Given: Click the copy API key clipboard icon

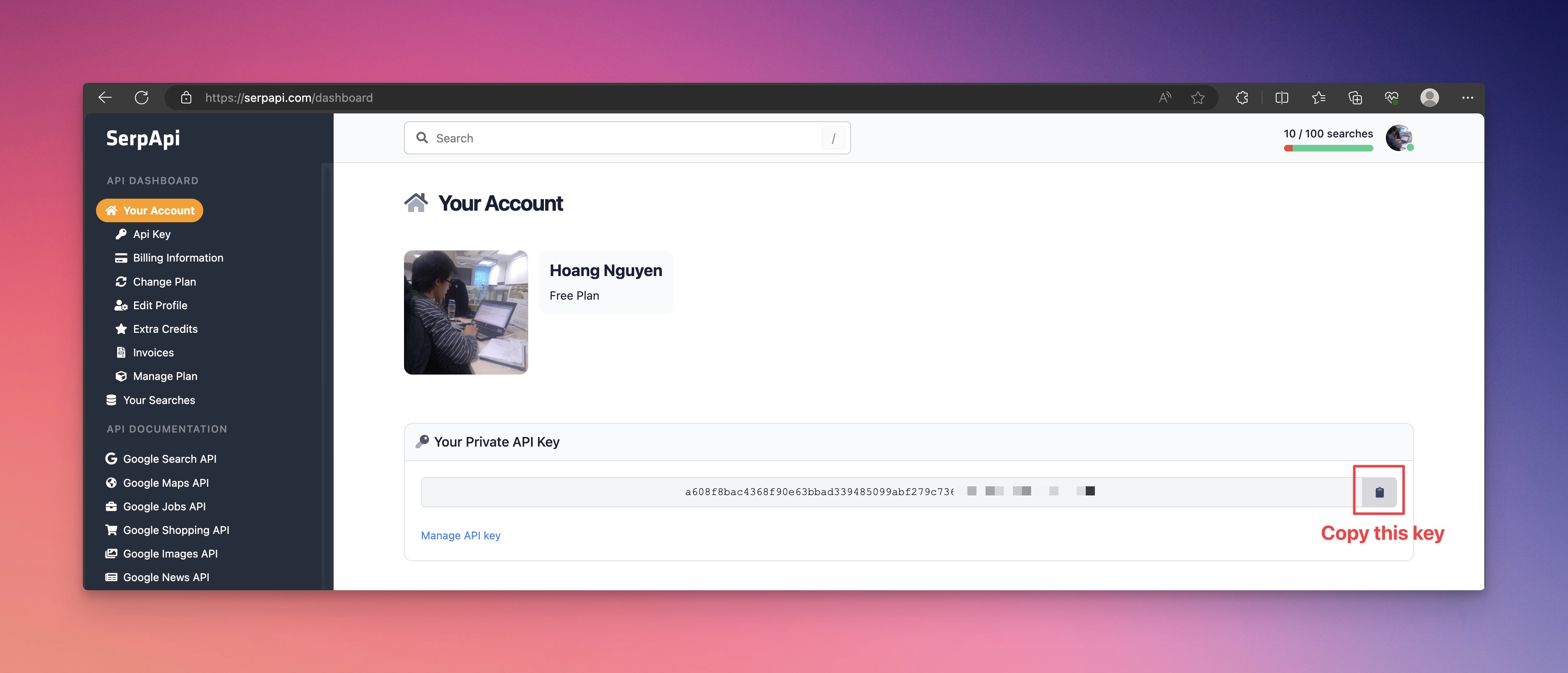Looking at the screenshot, I should click(x=1379, y=492).
